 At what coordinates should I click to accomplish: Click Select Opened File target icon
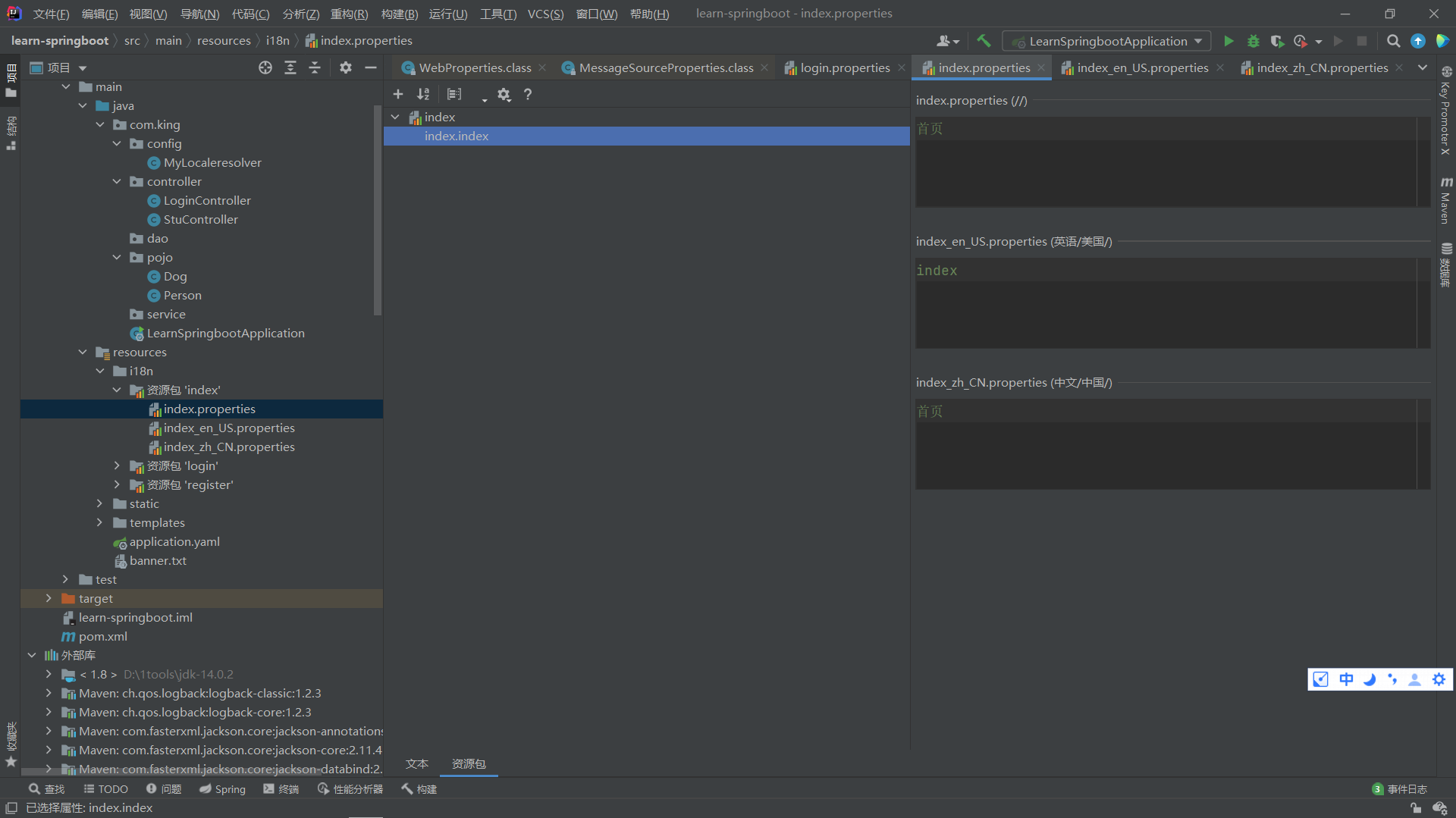tap(265, 67)
